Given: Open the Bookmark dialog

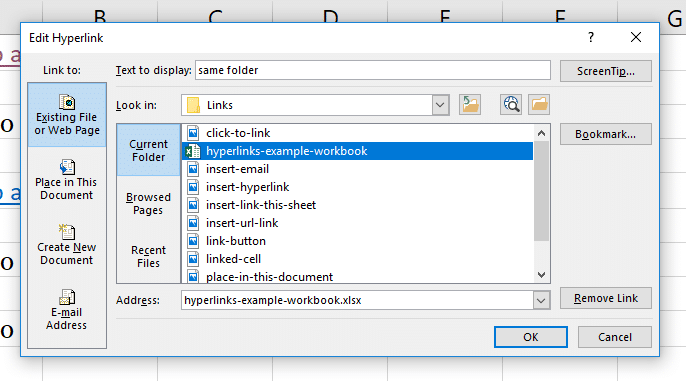Looking at the screenshot, I should [606, 134].
